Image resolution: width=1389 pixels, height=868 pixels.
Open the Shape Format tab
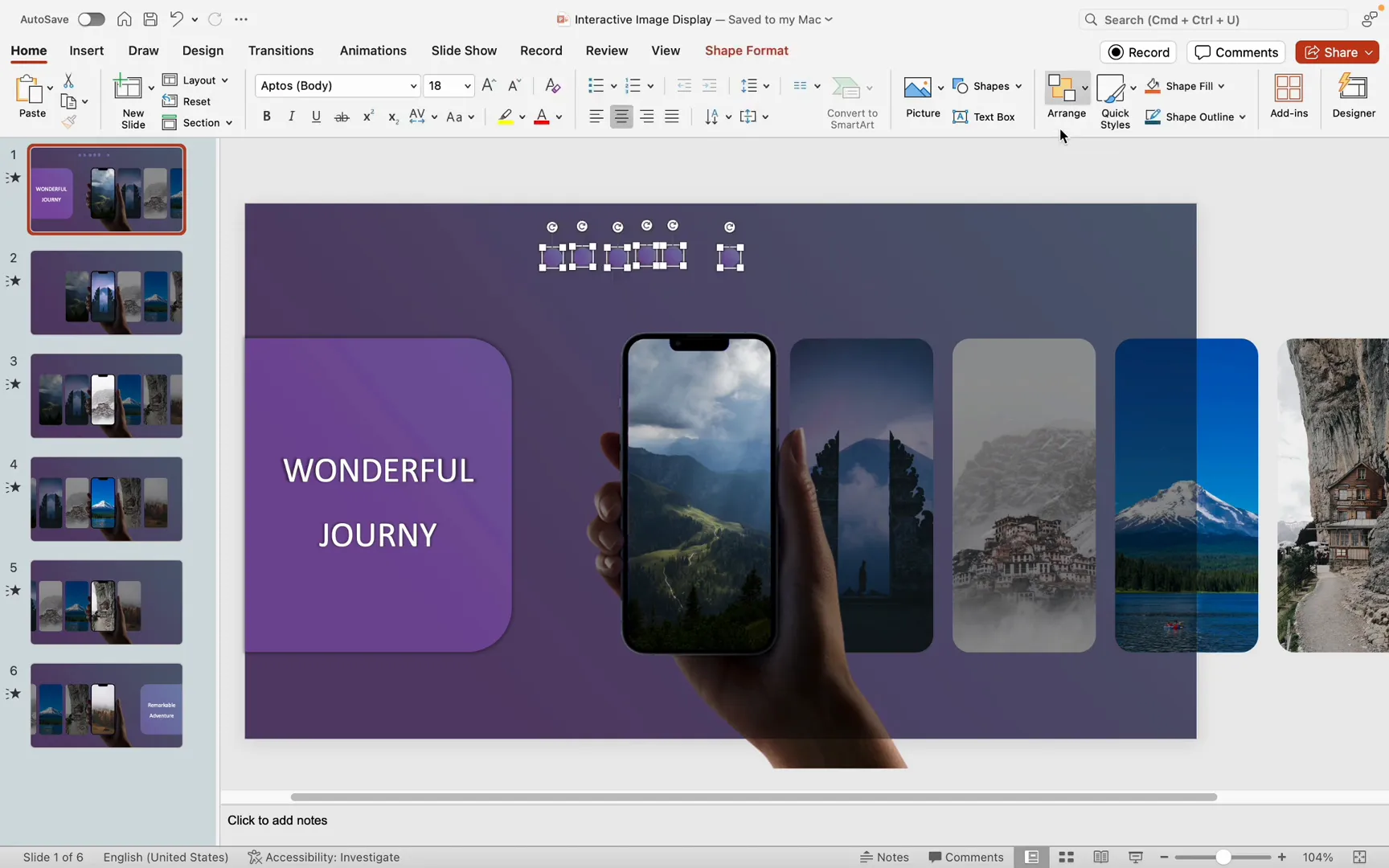pyautogui.click(x=747, y=51)
